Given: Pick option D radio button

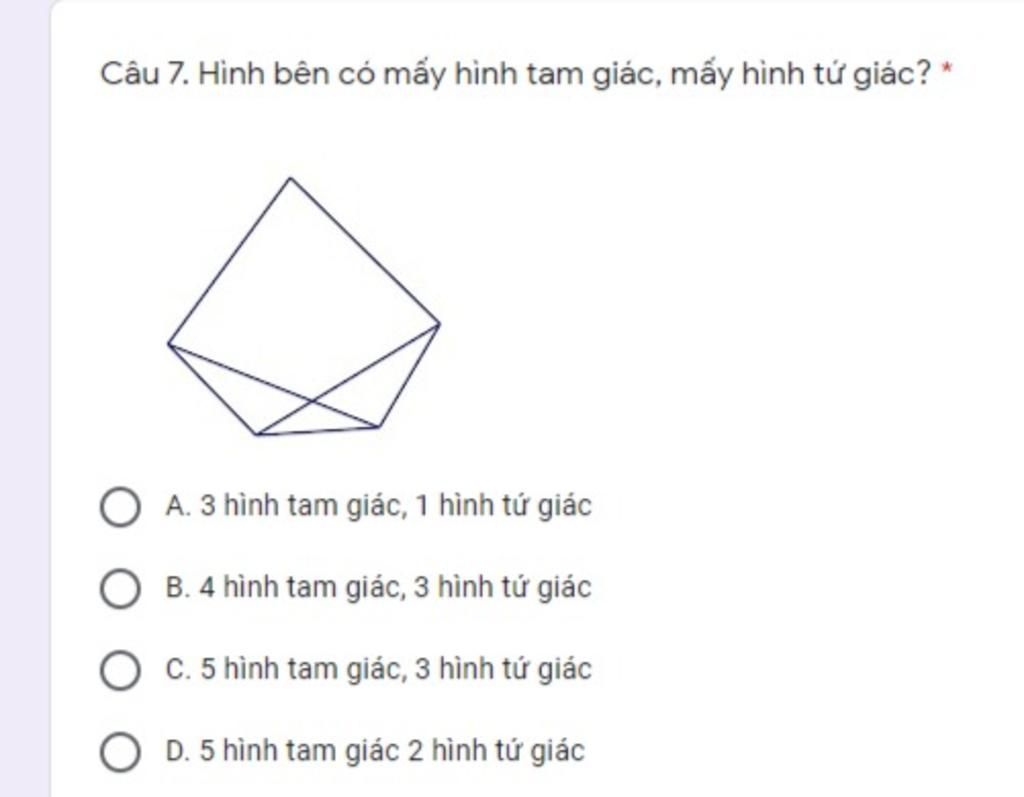Looking at the screenshot, I should pyautogui.click(x=120, y=751).
